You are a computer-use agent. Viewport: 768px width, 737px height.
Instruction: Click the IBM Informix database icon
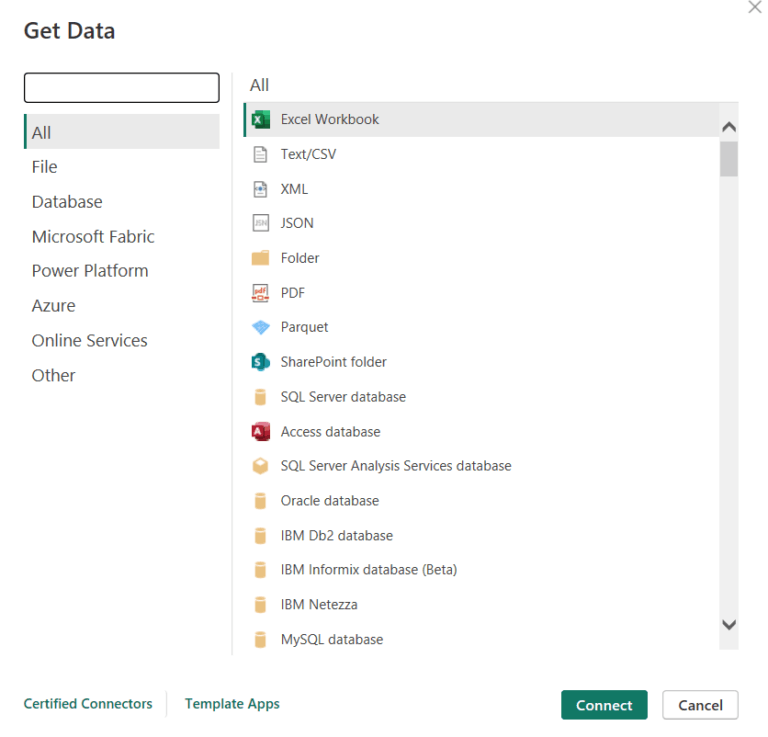pos(261,570)
